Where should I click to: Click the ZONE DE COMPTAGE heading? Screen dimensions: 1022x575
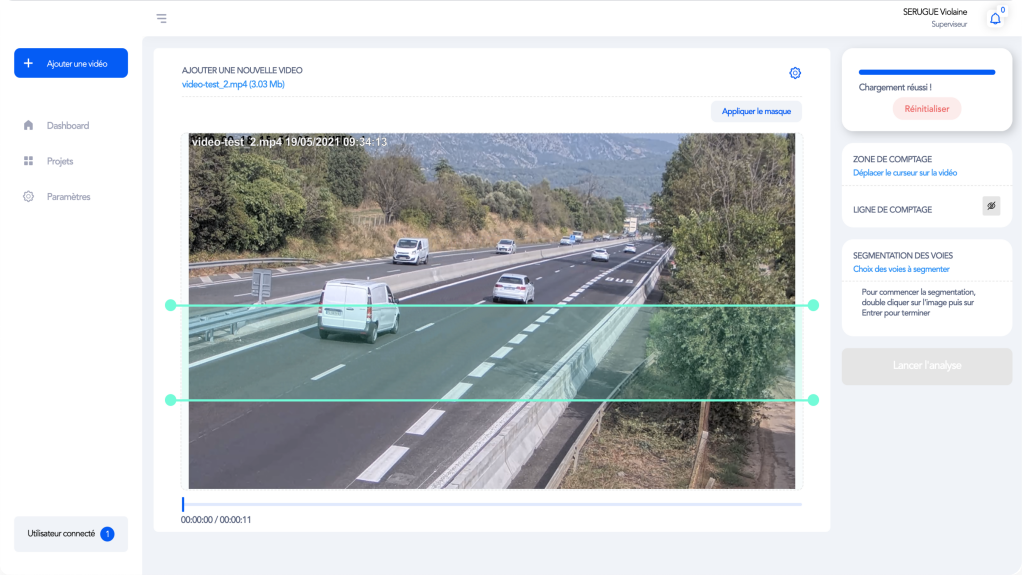[892, 159]
